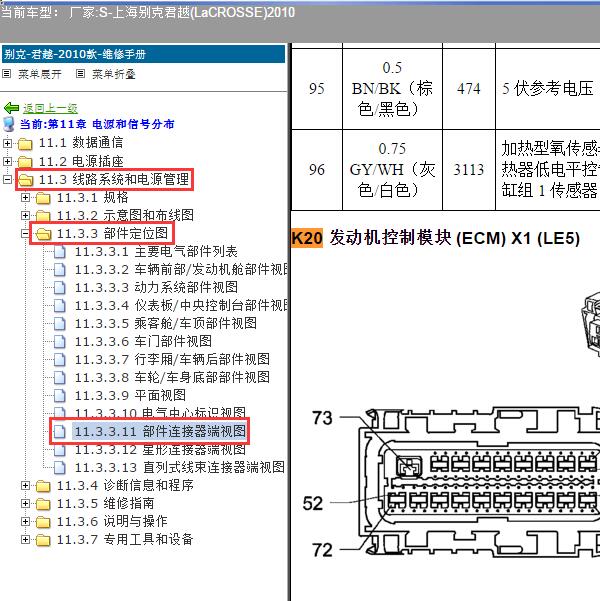Click the 11.3.6 说明与操作 folder icon
Viewport: 600px width, 601px height.
tap(43, 522)
